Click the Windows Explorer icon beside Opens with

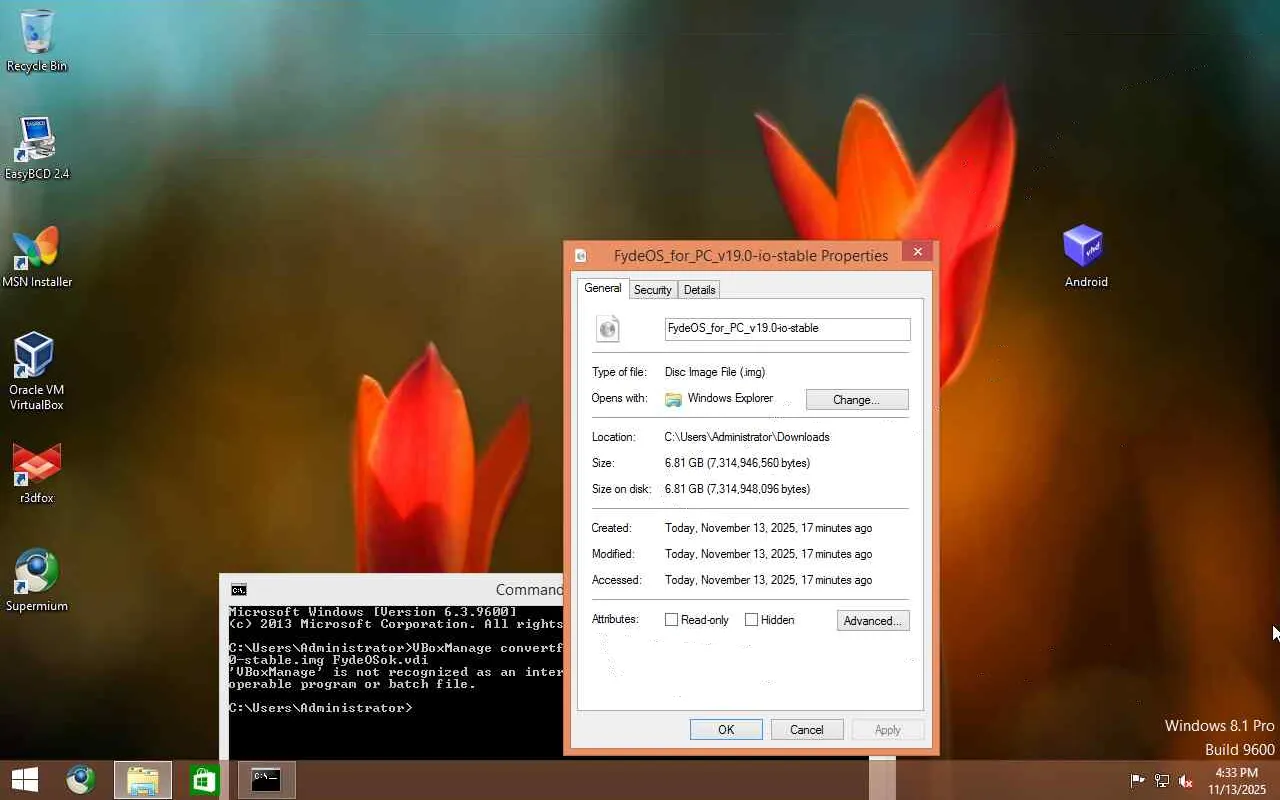tap(674, 399)
